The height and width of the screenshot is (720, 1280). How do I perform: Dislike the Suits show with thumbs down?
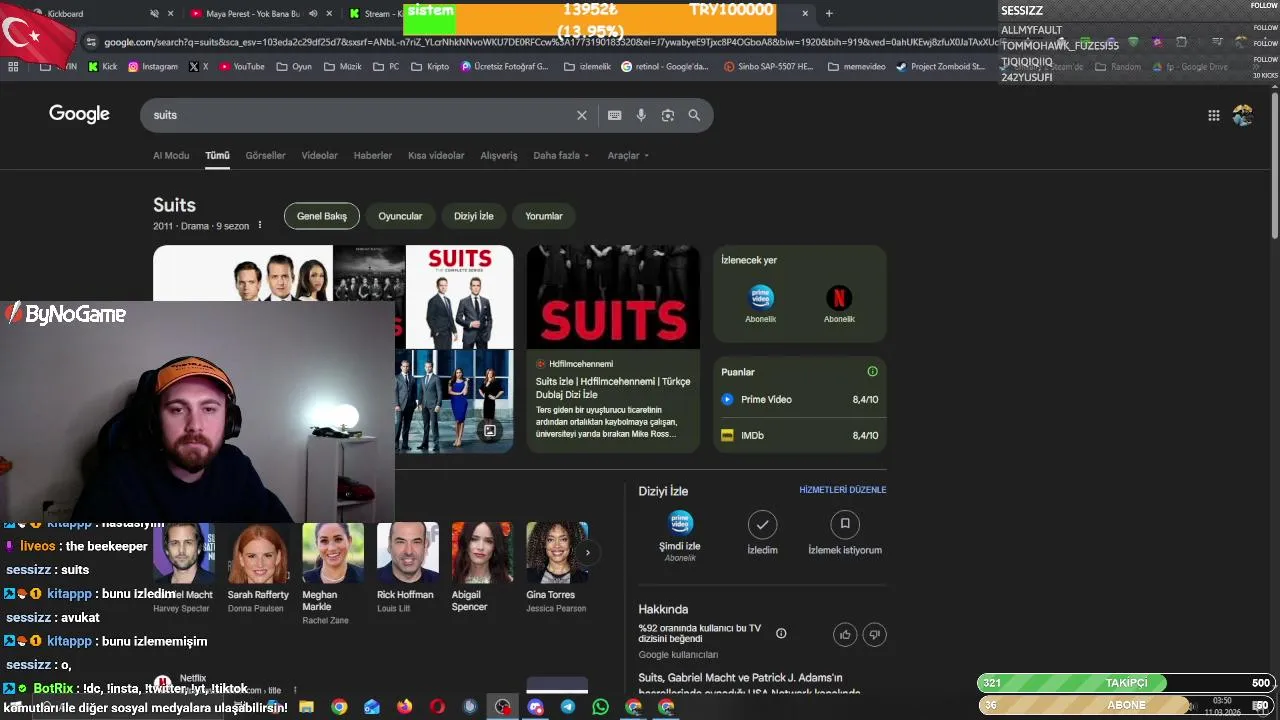874,634
